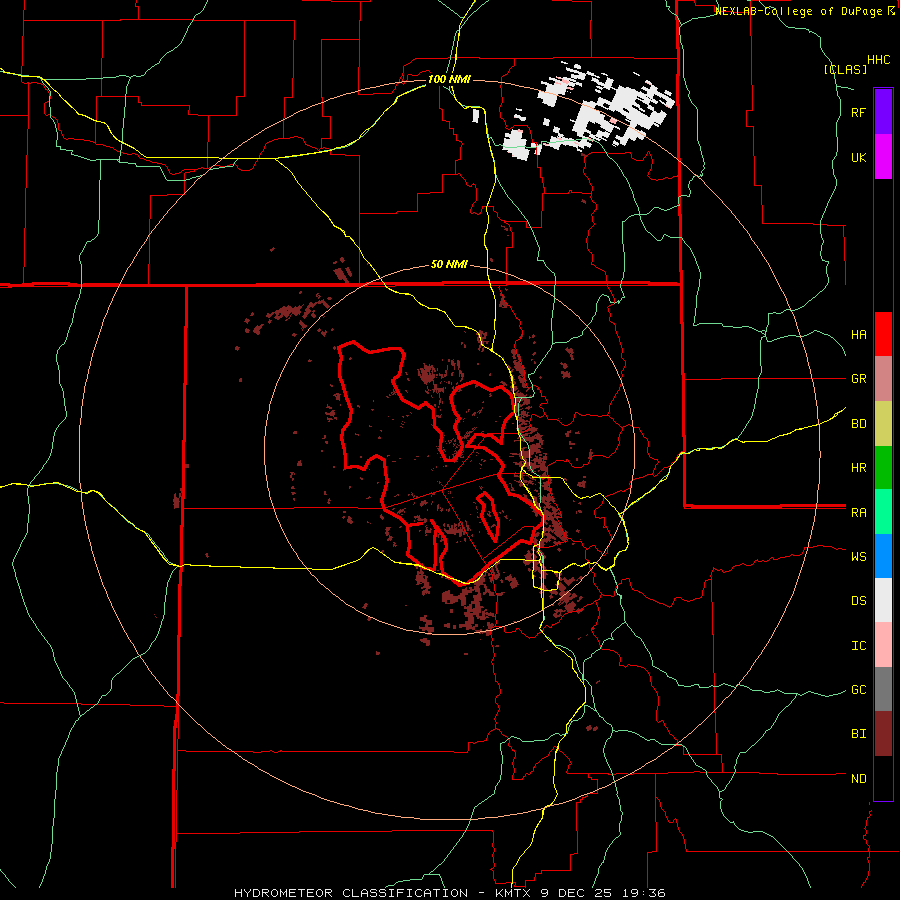Click the RA light-green legend swatch
Viewport: 900px width, 900px height.
883,512
